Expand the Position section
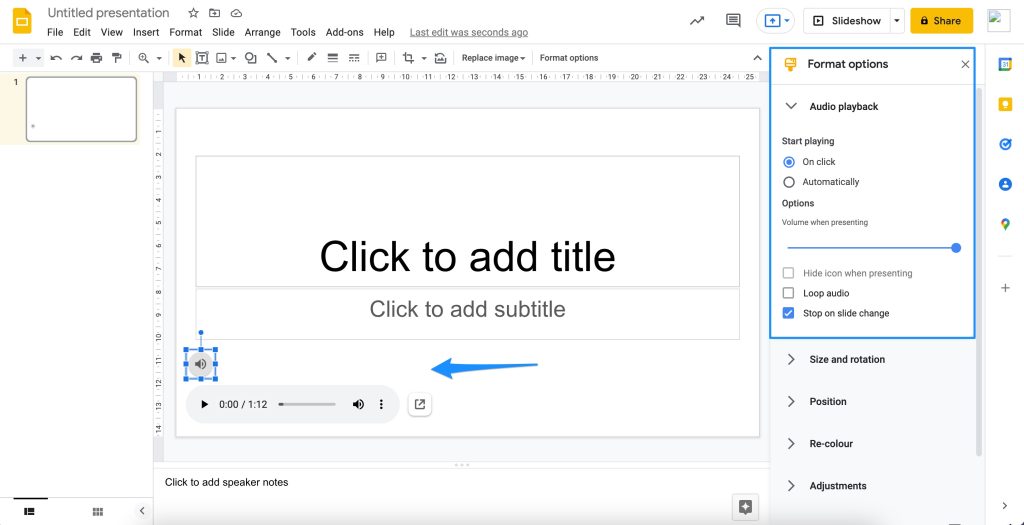This screenshot has height=525, width=1024. (x=791, y=402)
